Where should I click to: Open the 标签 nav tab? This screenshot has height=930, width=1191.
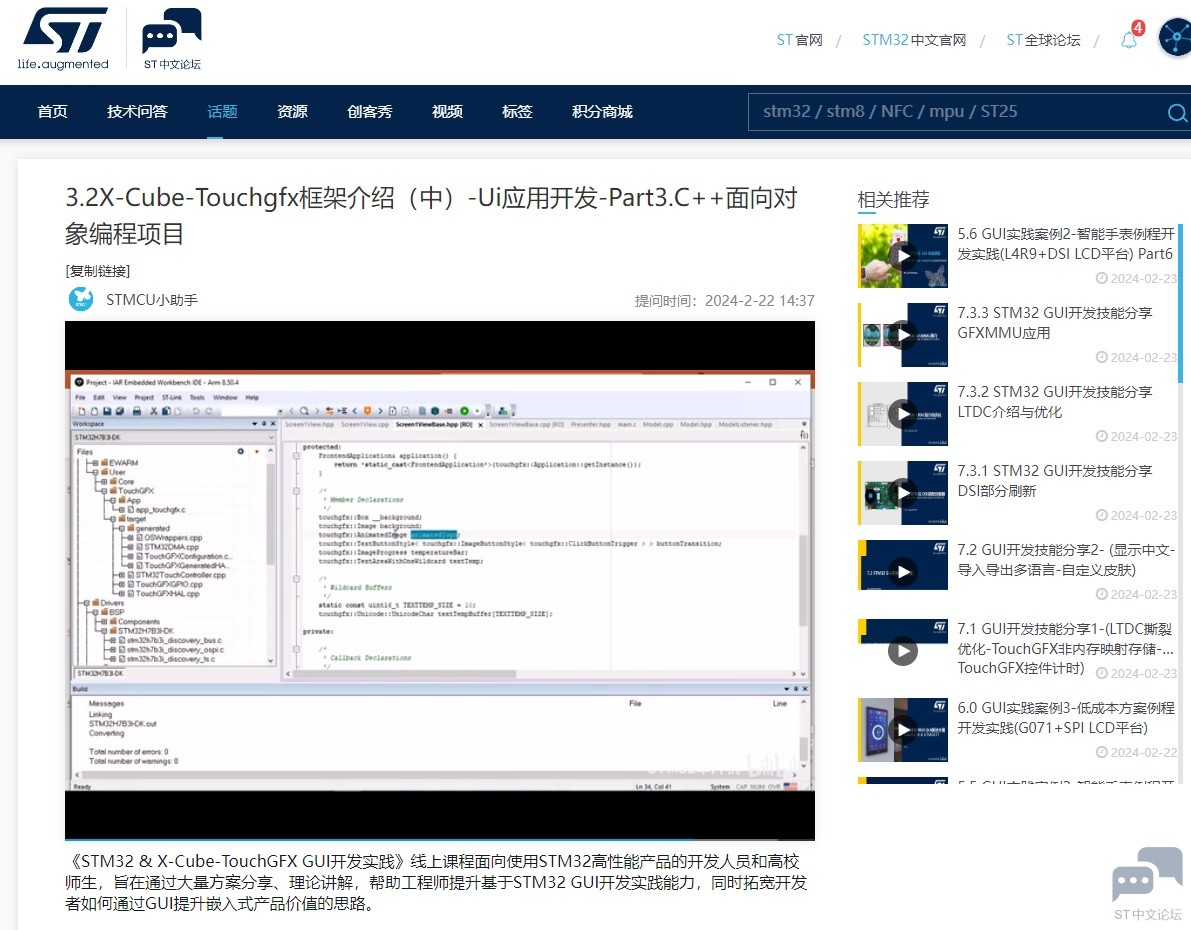[517, 112]
